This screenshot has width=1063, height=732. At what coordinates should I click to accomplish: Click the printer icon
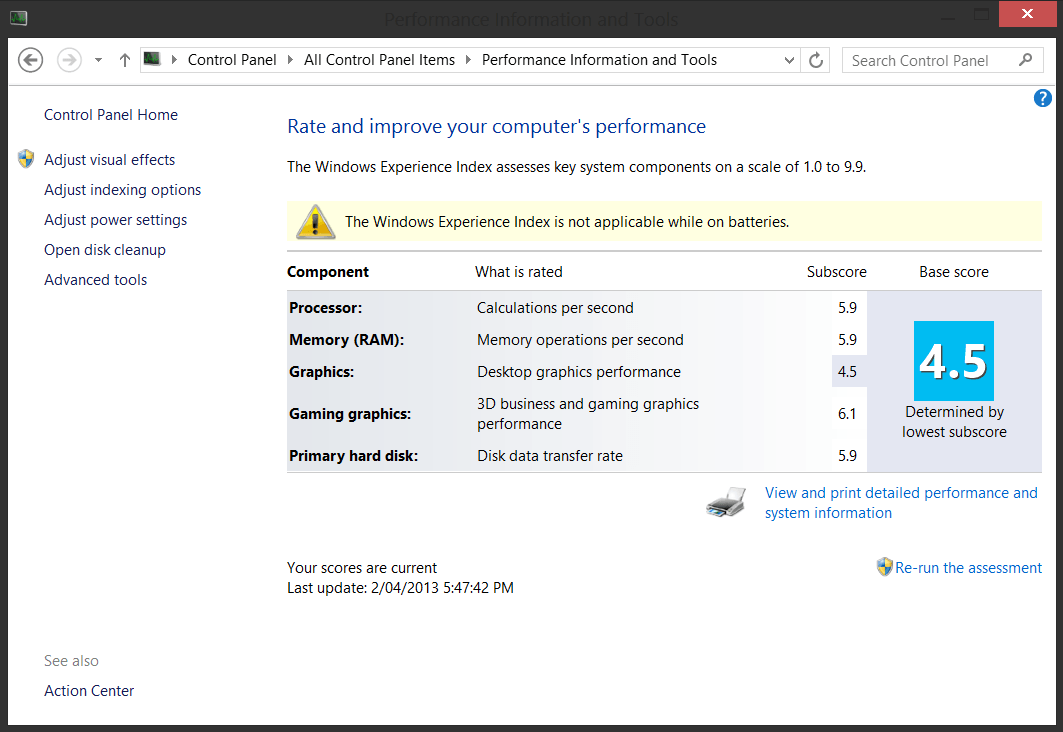click(726, 502)
